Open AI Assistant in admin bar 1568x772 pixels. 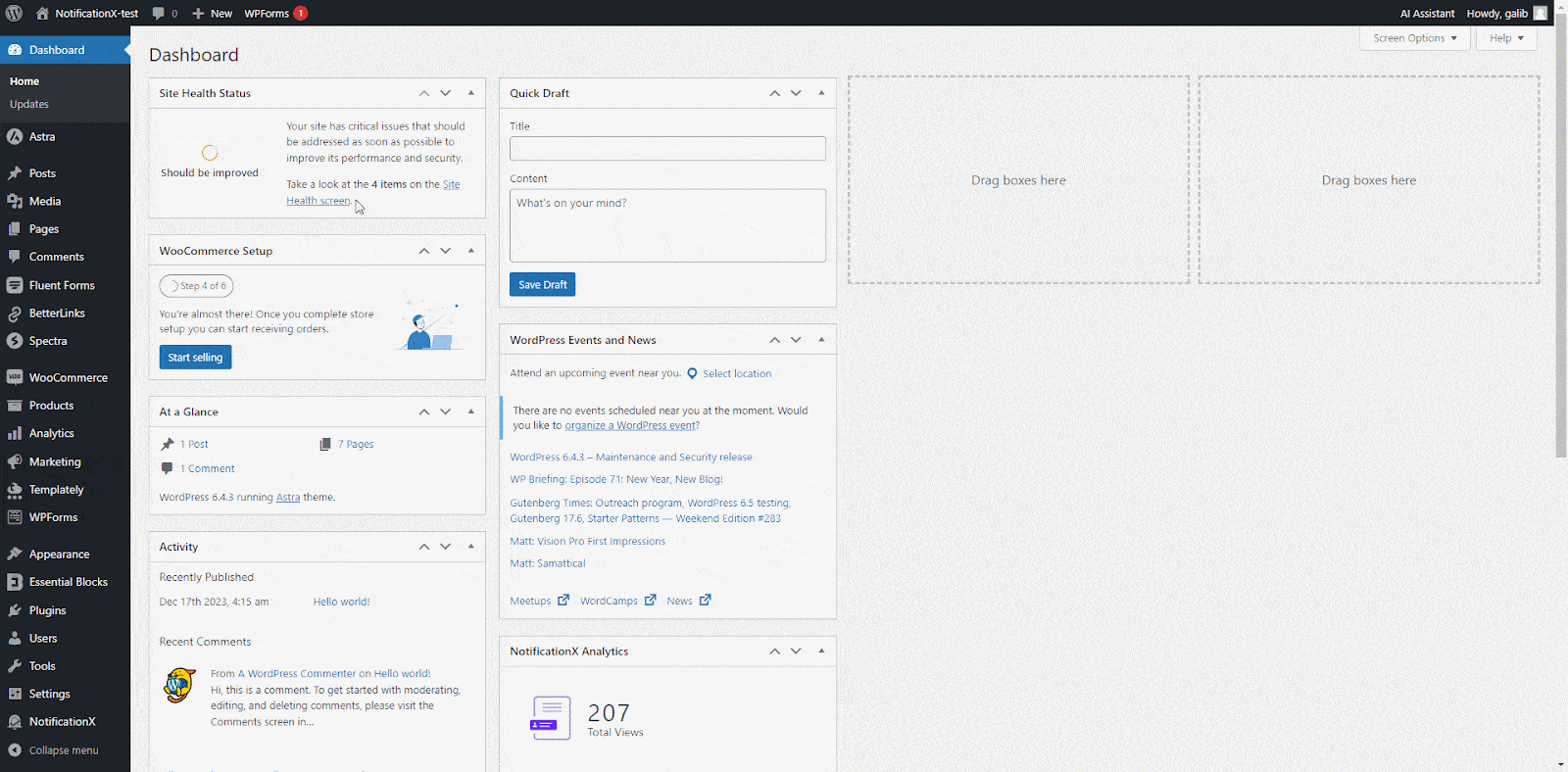pos(1427,13)
